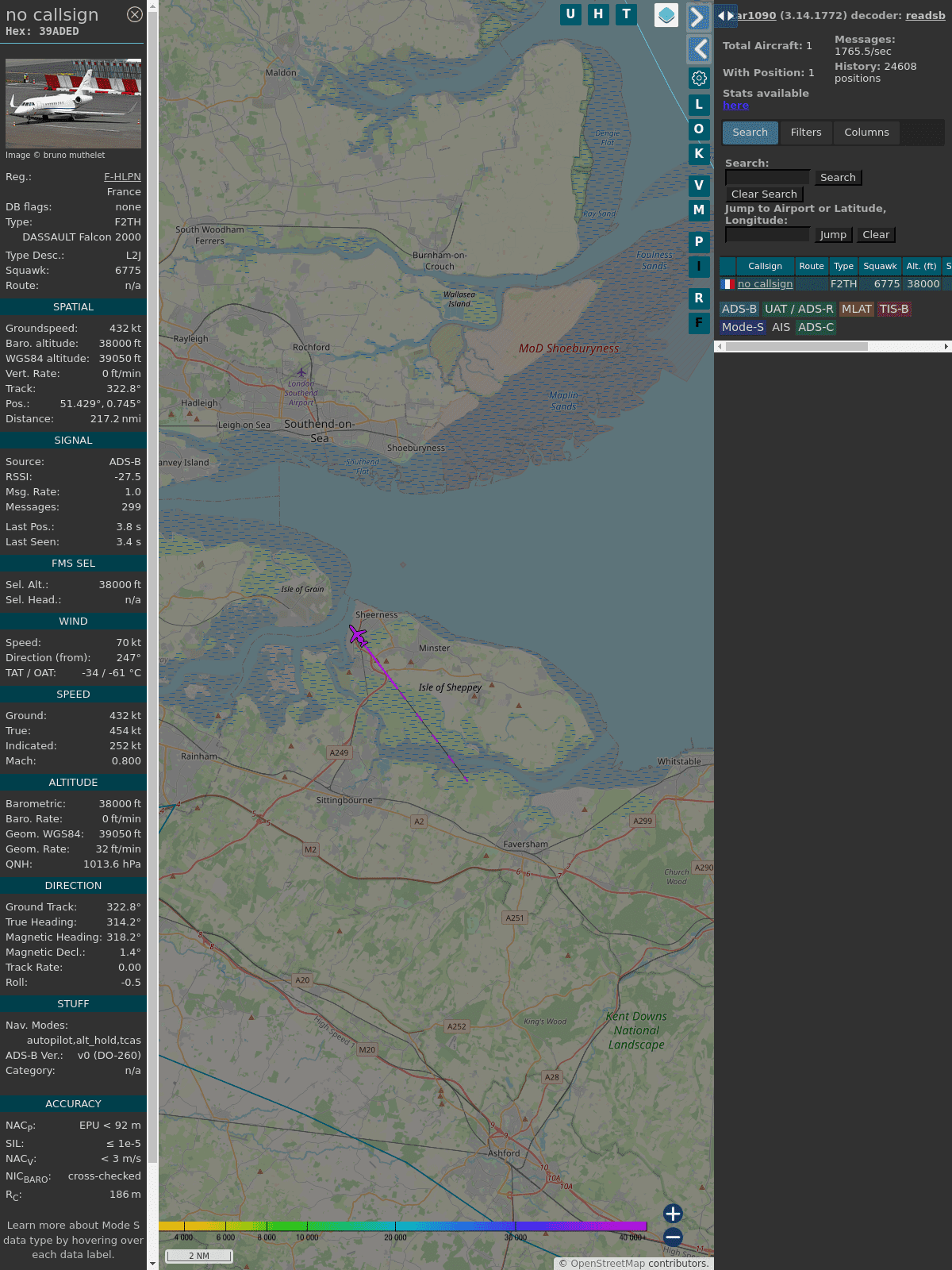The image size is (952, 1270).
Task: Open the F-HLPN registration link
Action: (x=122, y=177)
